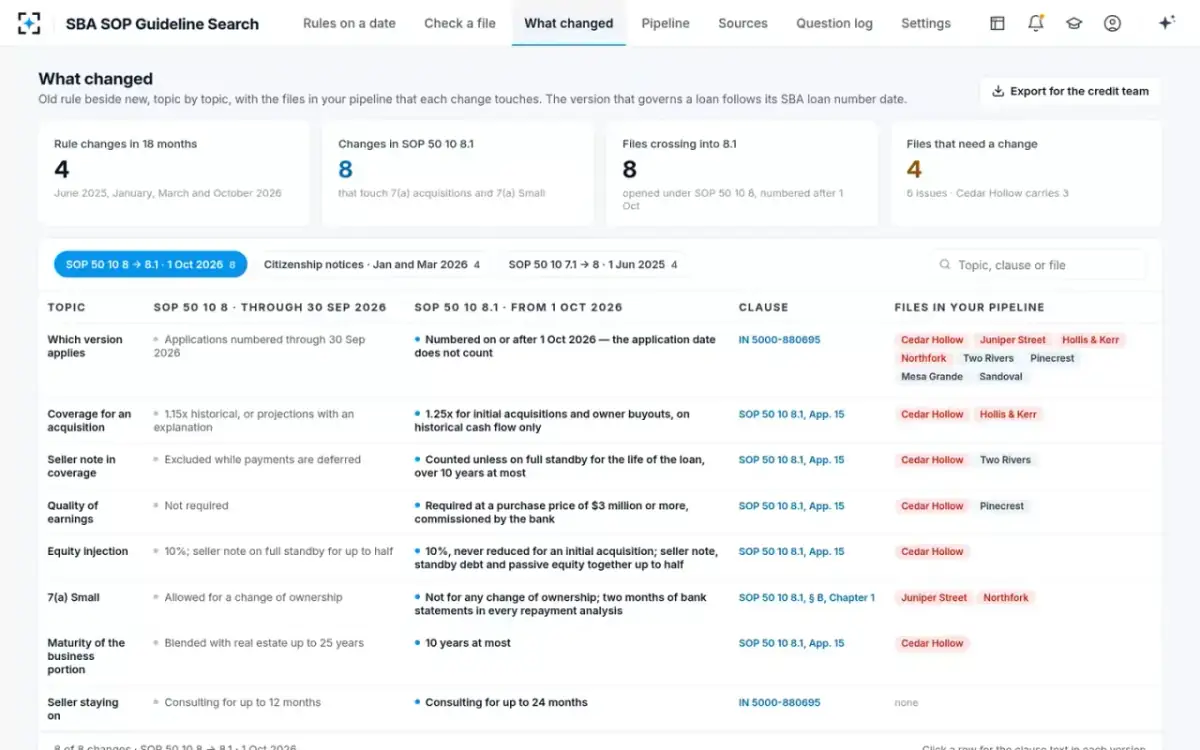Screen dimensions: 1200x750
Task: Select the Coverage for an acquisition topic
Action: (89, 421)
